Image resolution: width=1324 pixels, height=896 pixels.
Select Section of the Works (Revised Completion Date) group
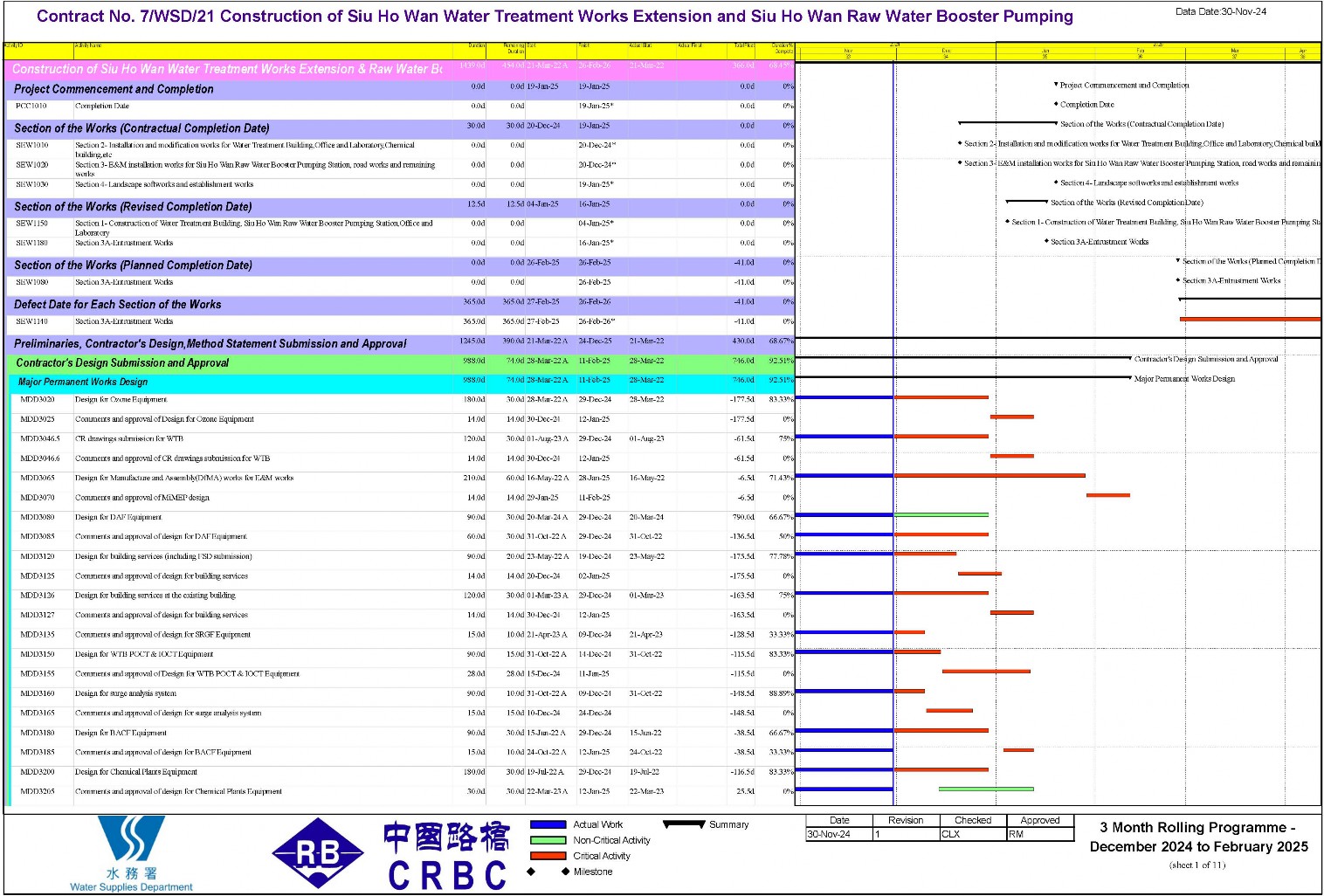tap(401, 207)
